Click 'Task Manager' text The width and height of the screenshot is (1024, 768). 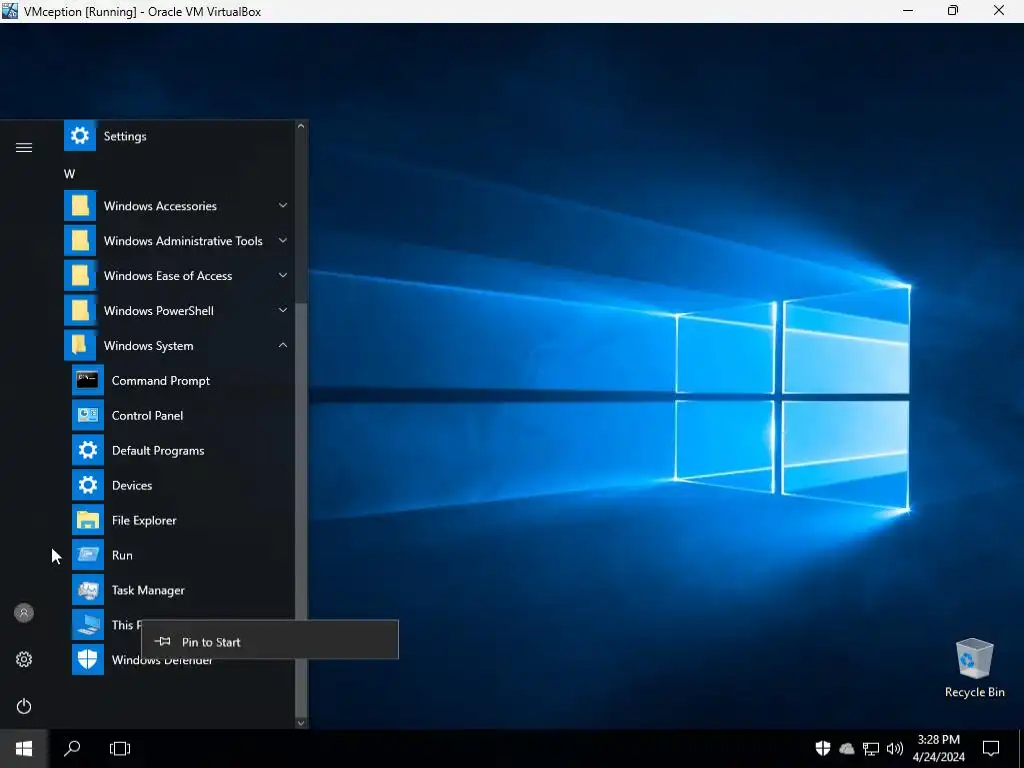click(x=148, y=590)
